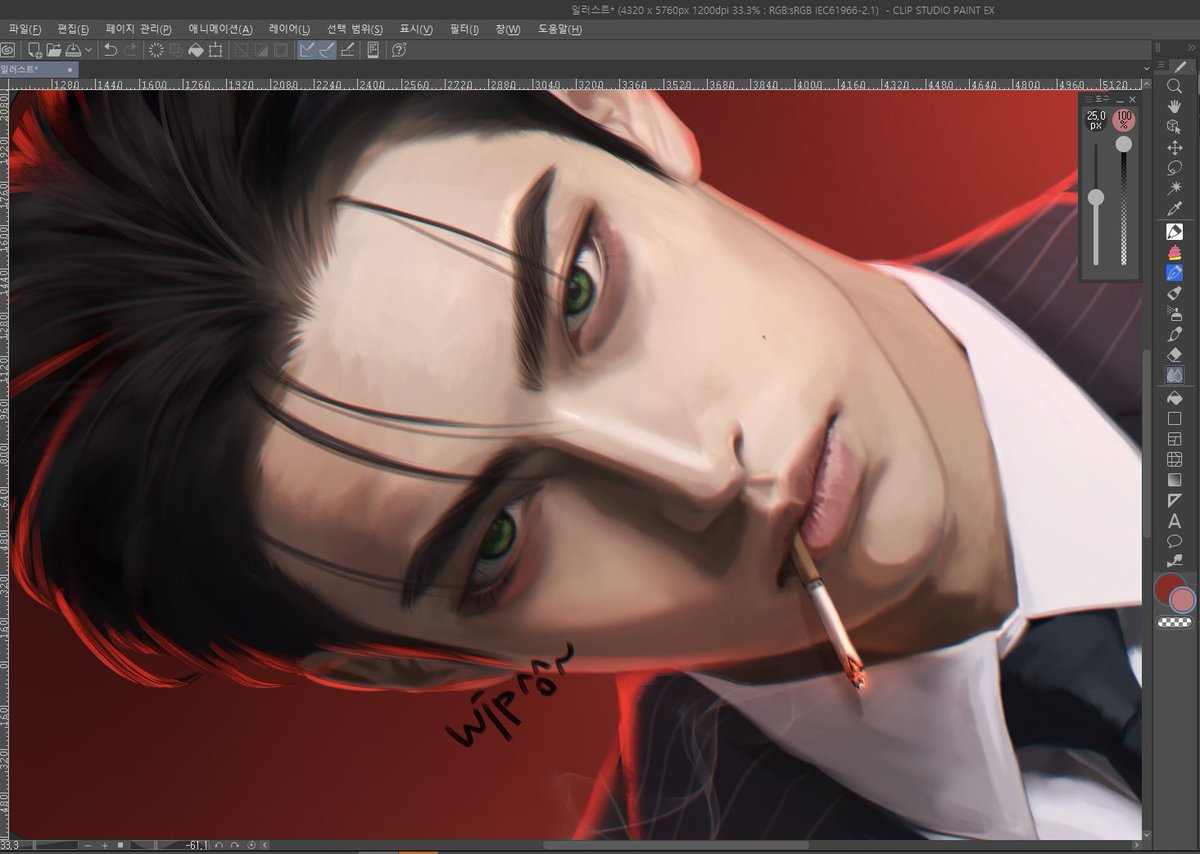Select the Balloon speech bubble tool
1200x854 pixels.
pos(1175,540)
